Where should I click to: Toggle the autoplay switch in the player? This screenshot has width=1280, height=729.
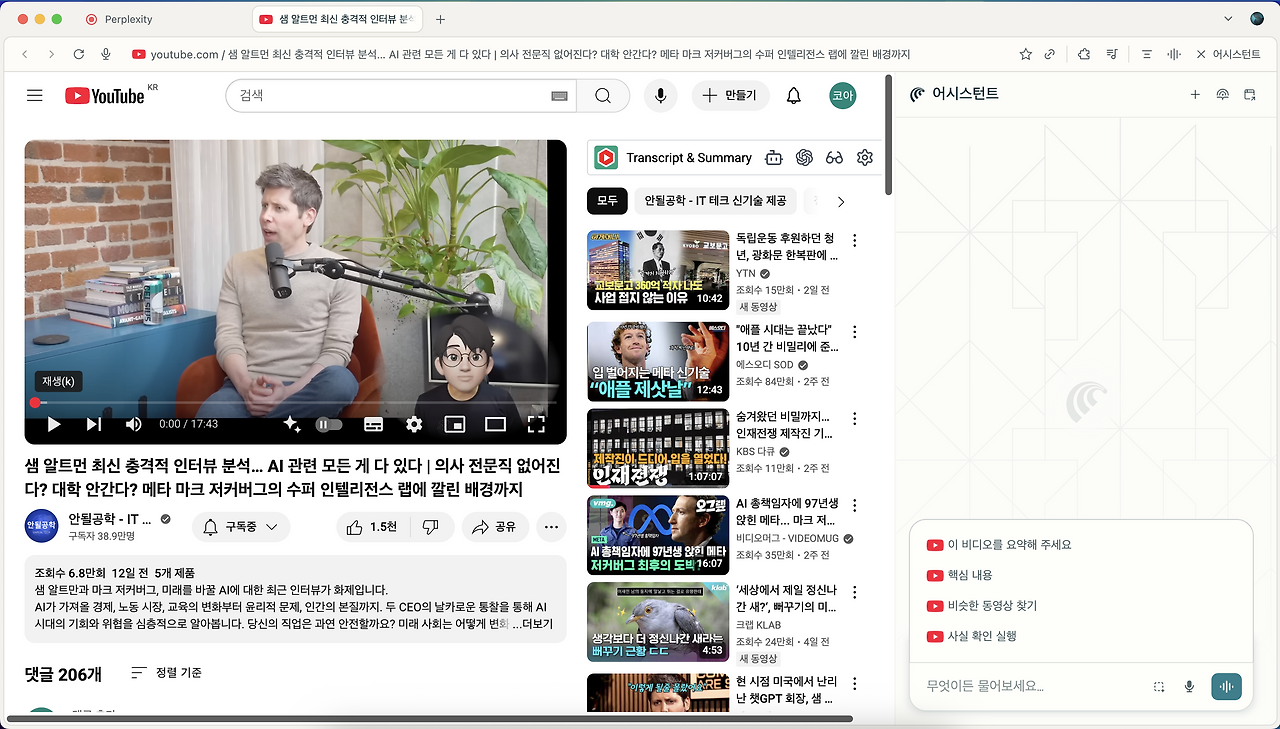click(x=329, y=424)
